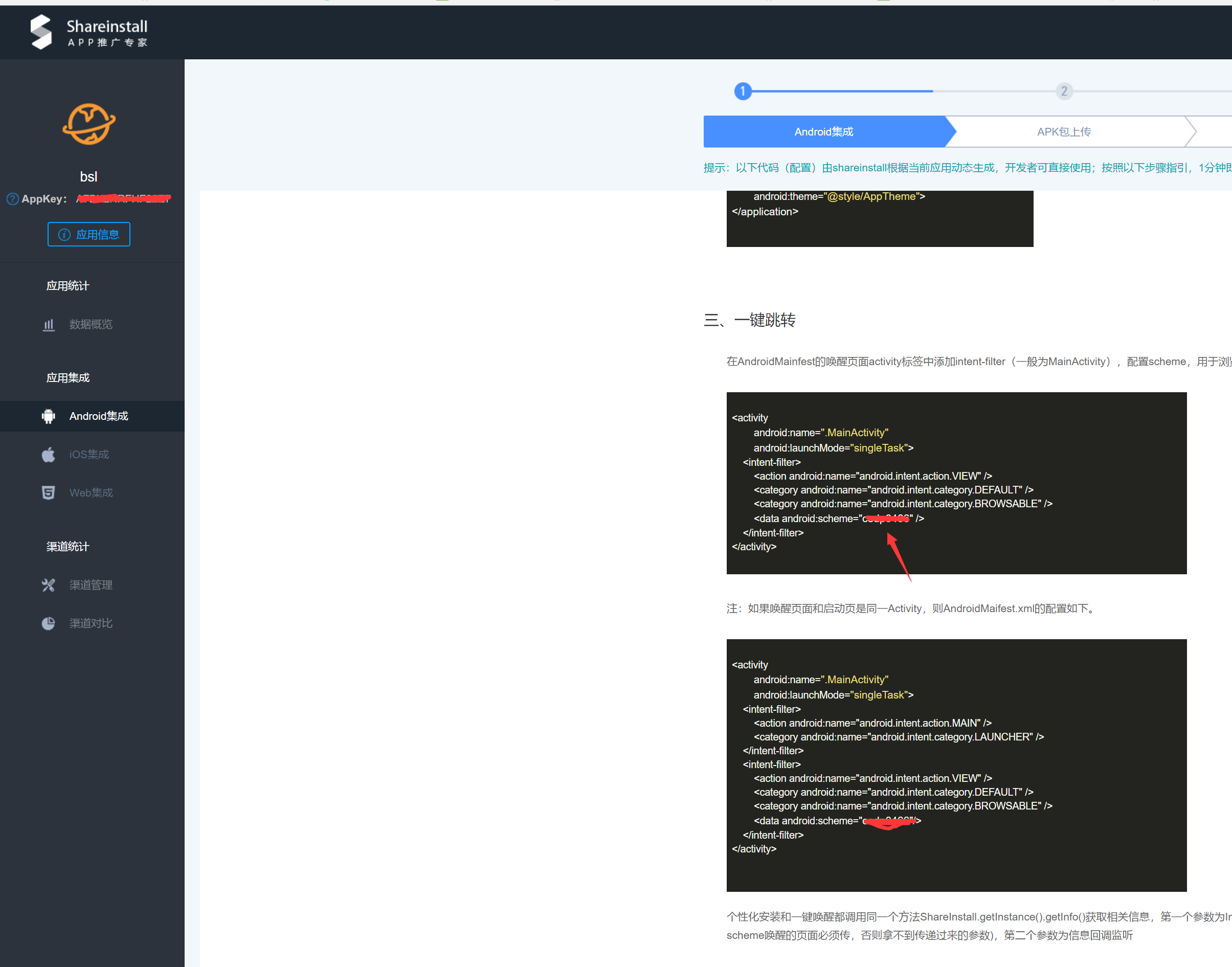Click the pie chart icon beside 渠道对比
Viewport: 1232px width, 967px height.
pos(49,623)
